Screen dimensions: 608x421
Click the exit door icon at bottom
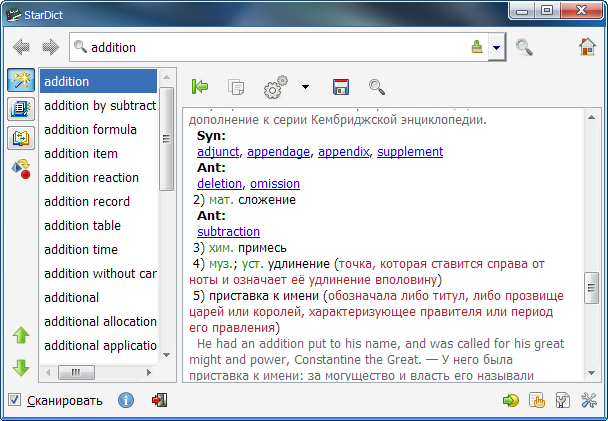click(158, 400)
